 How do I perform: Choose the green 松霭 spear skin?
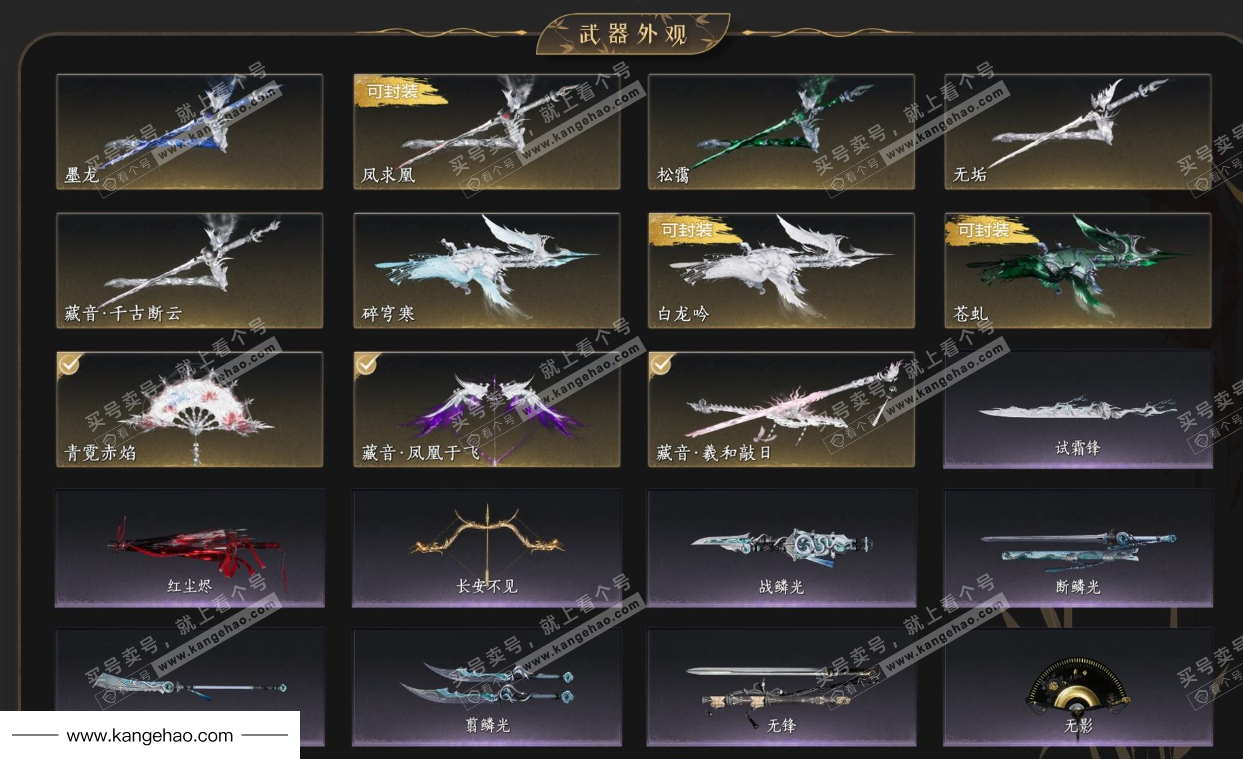pos(781,131)
